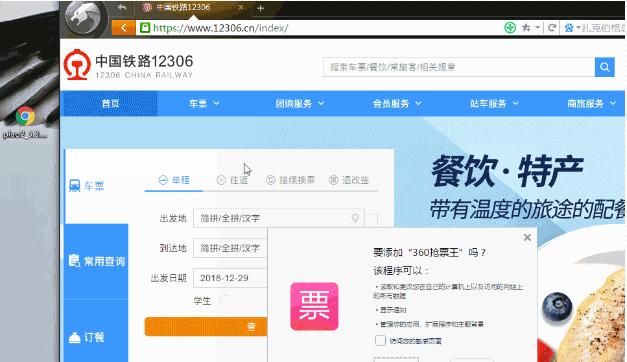Select the 订餐 sidebar item

tap(96, 337)
